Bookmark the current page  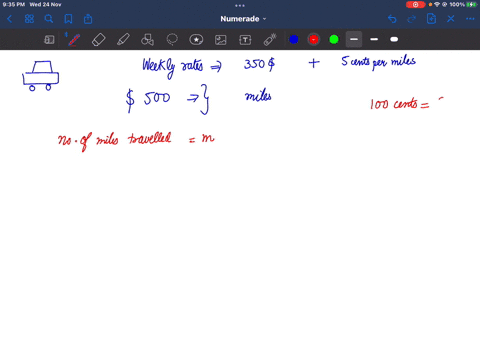click(x=68, y=19)
